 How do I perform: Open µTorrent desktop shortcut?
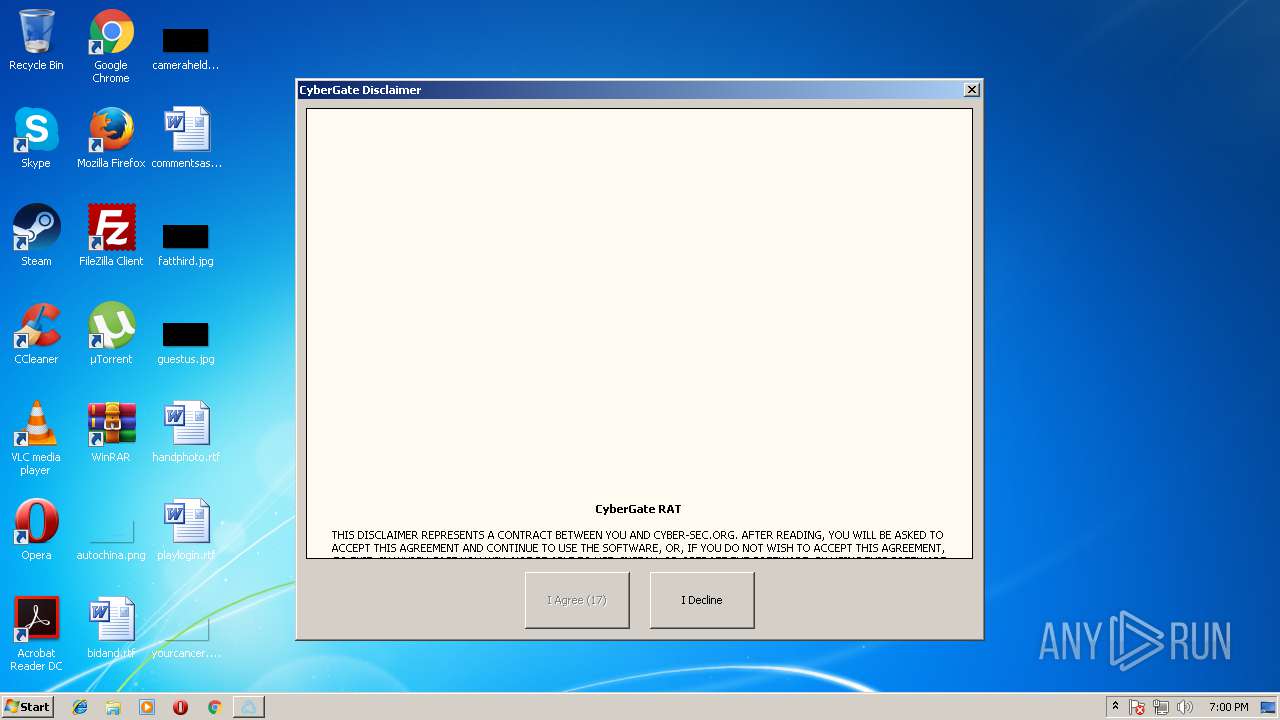(x=111, y=334)
